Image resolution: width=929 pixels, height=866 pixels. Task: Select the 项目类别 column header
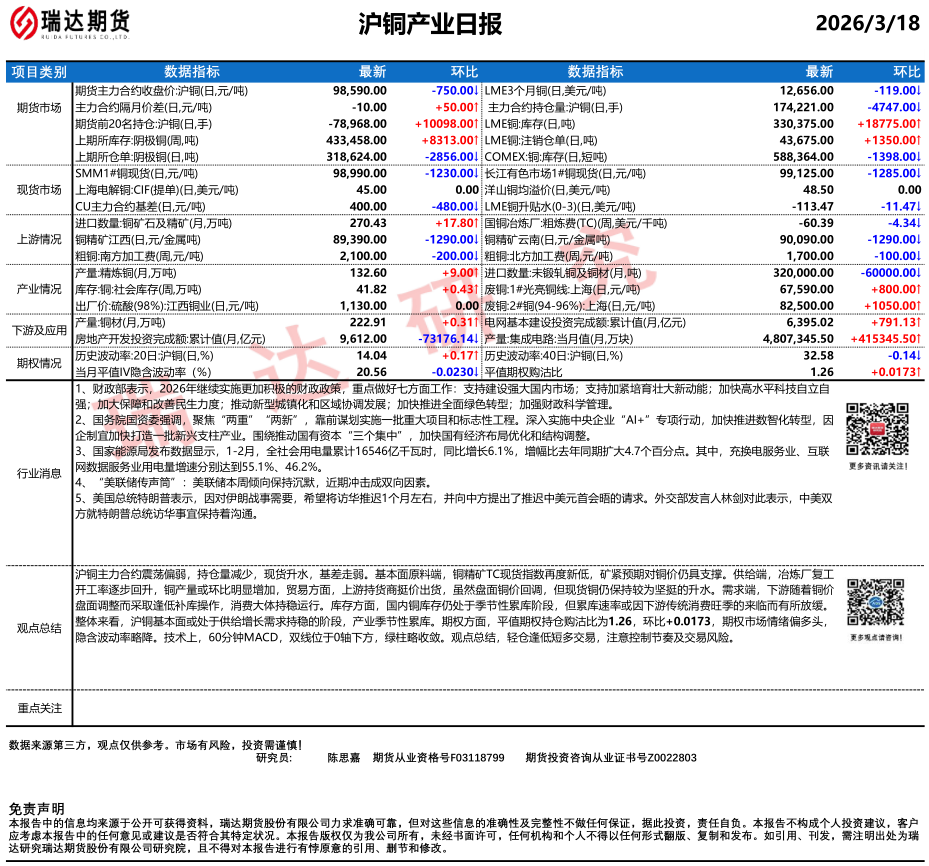point(39,72)
